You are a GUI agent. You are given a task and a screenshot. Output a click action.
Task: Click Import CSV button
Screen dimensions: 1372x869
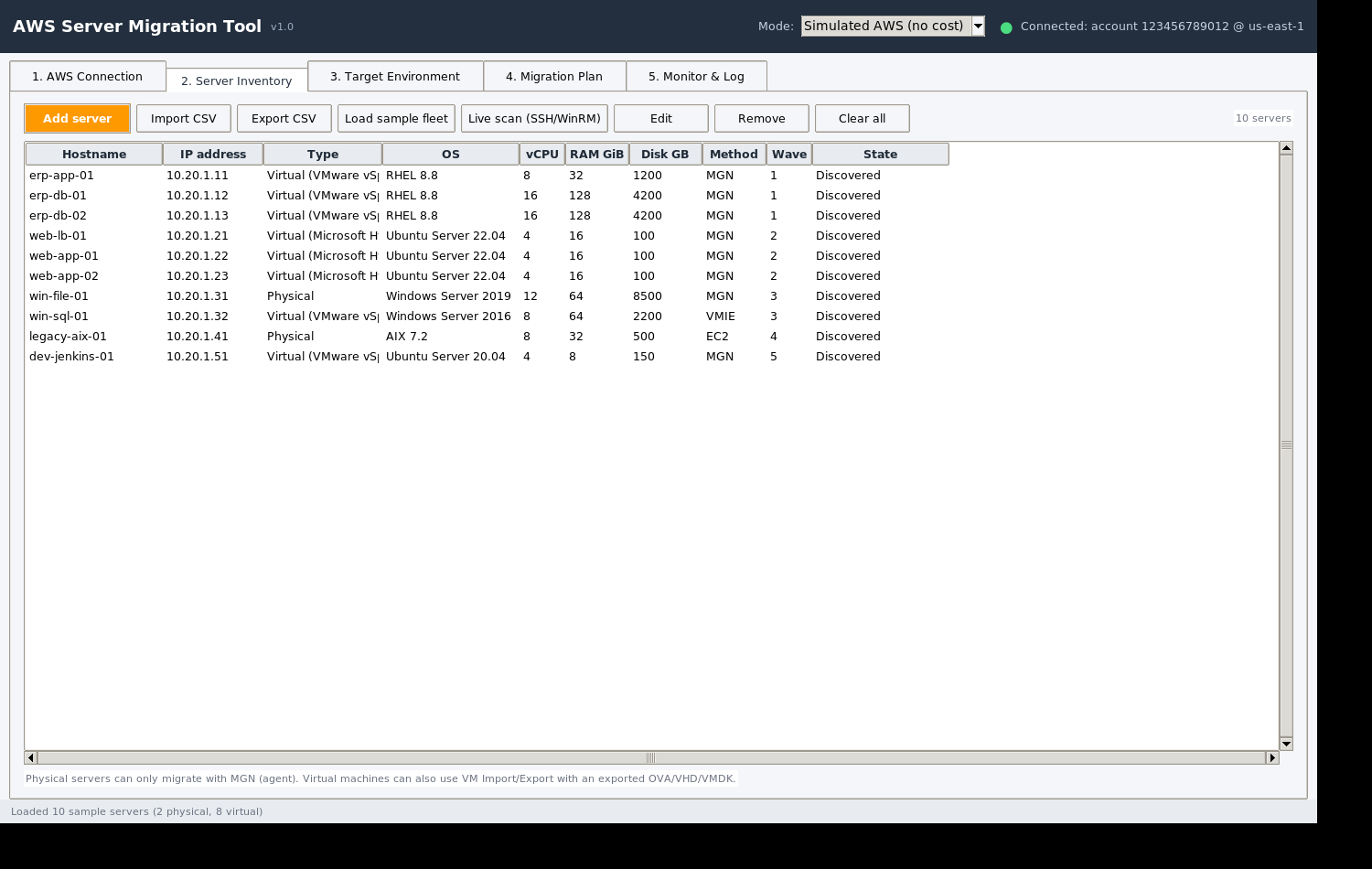[x=184, y=118]
